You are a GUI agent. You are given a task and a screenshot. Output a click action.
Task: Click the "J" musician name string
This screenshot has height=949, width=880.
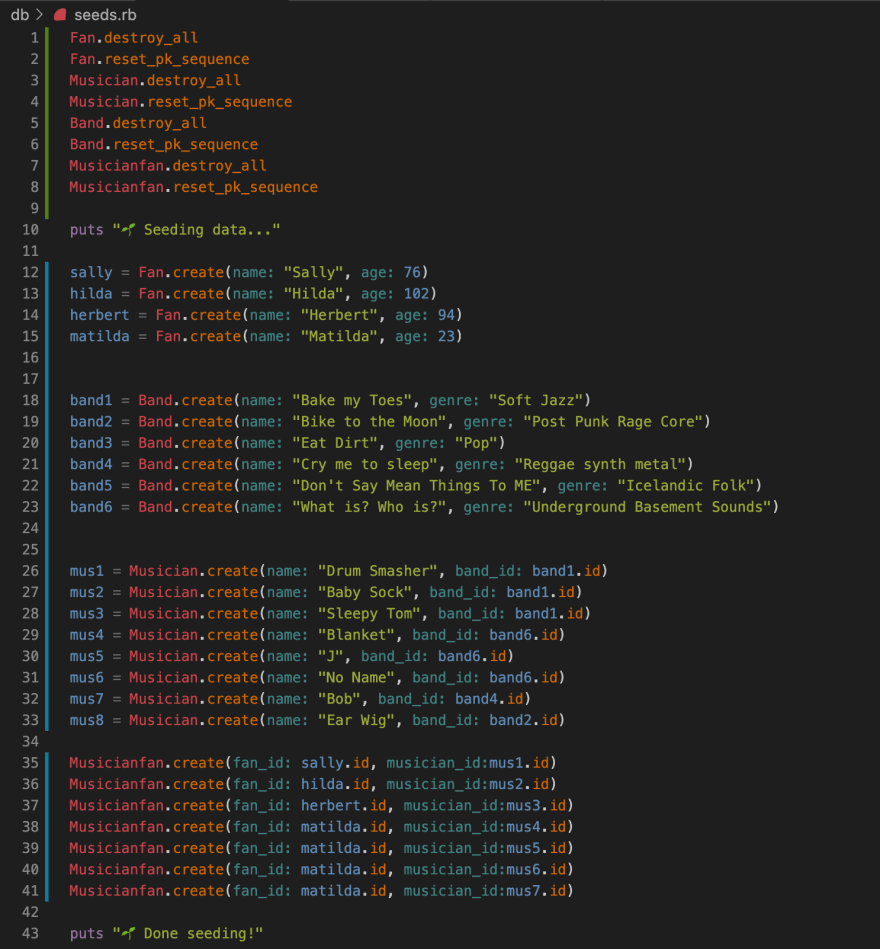[x=331, y=656]
